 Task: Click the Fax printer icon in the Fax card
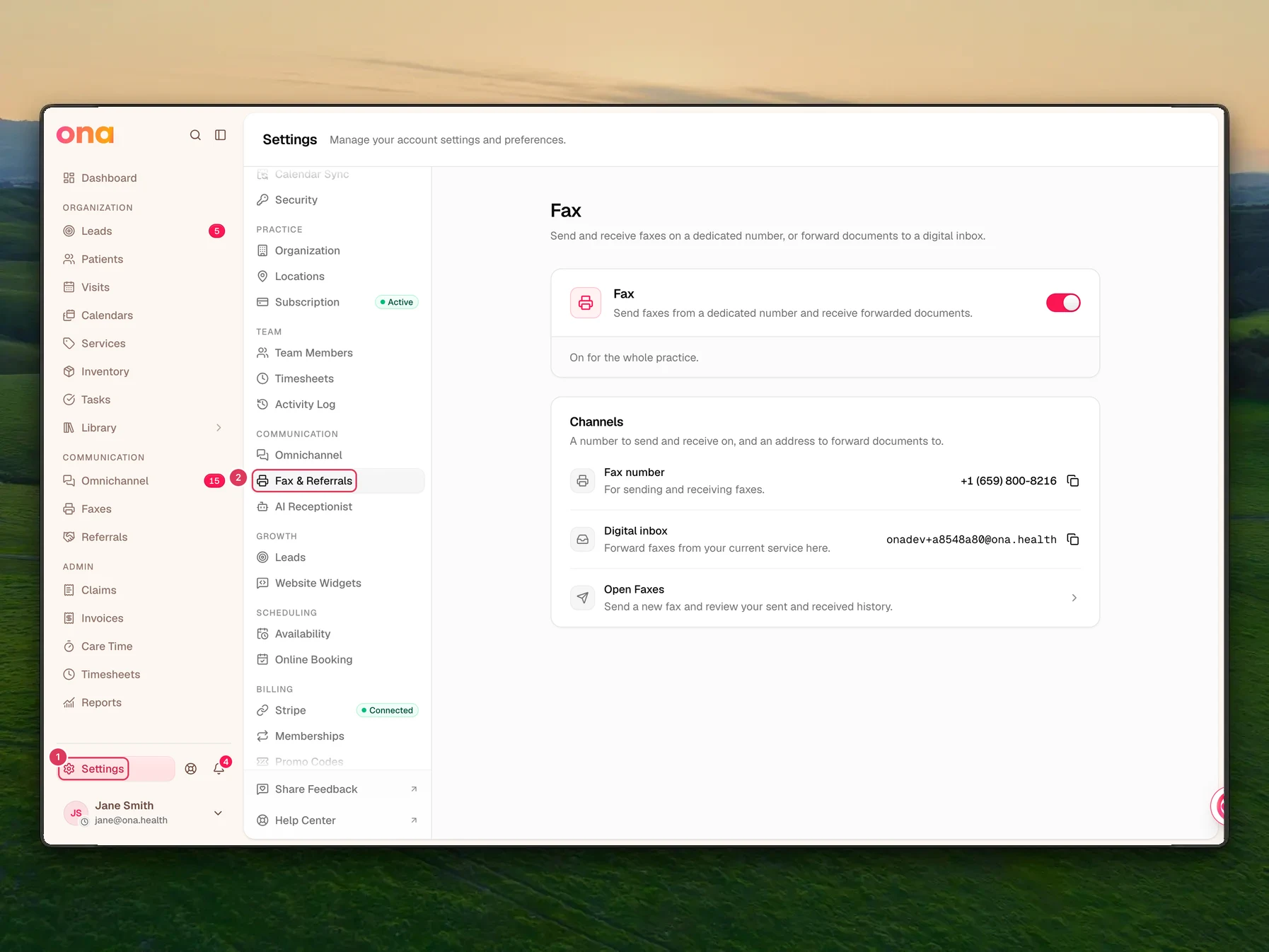(586, 303)
